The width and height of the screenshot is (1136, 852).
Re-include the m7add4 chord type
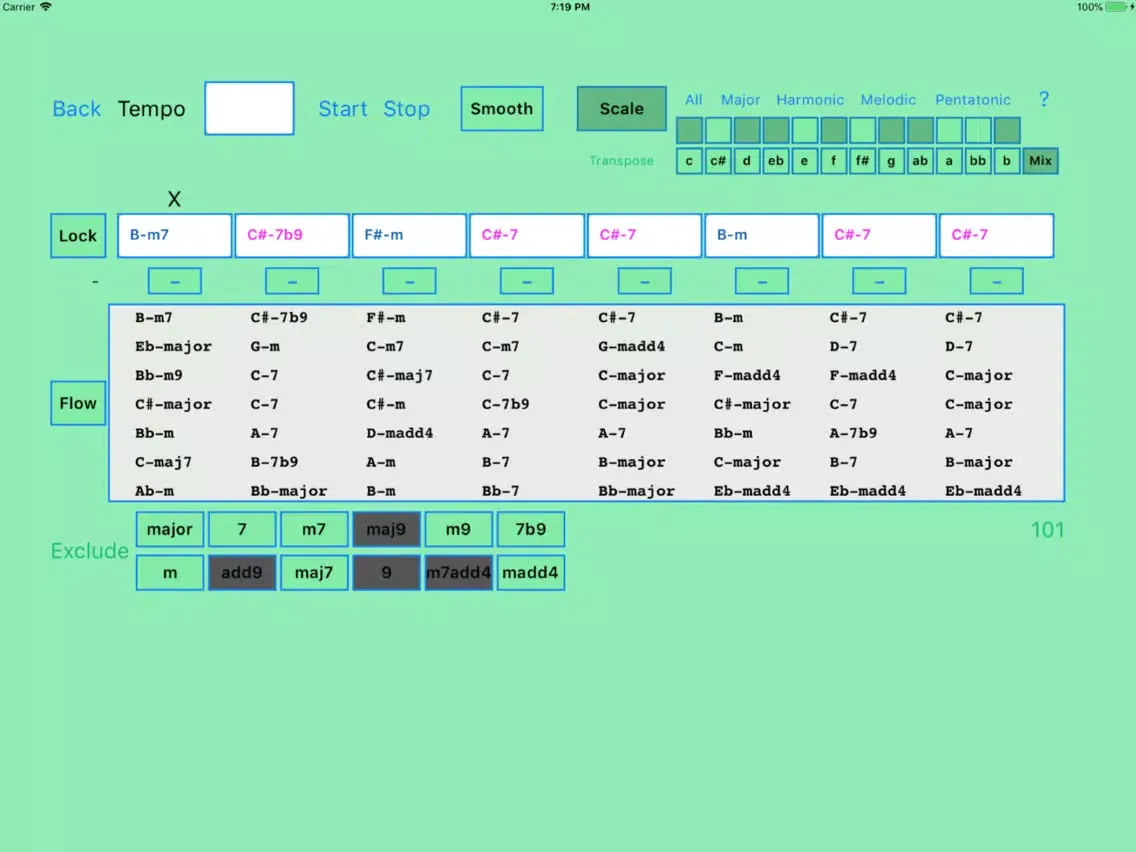458,573
